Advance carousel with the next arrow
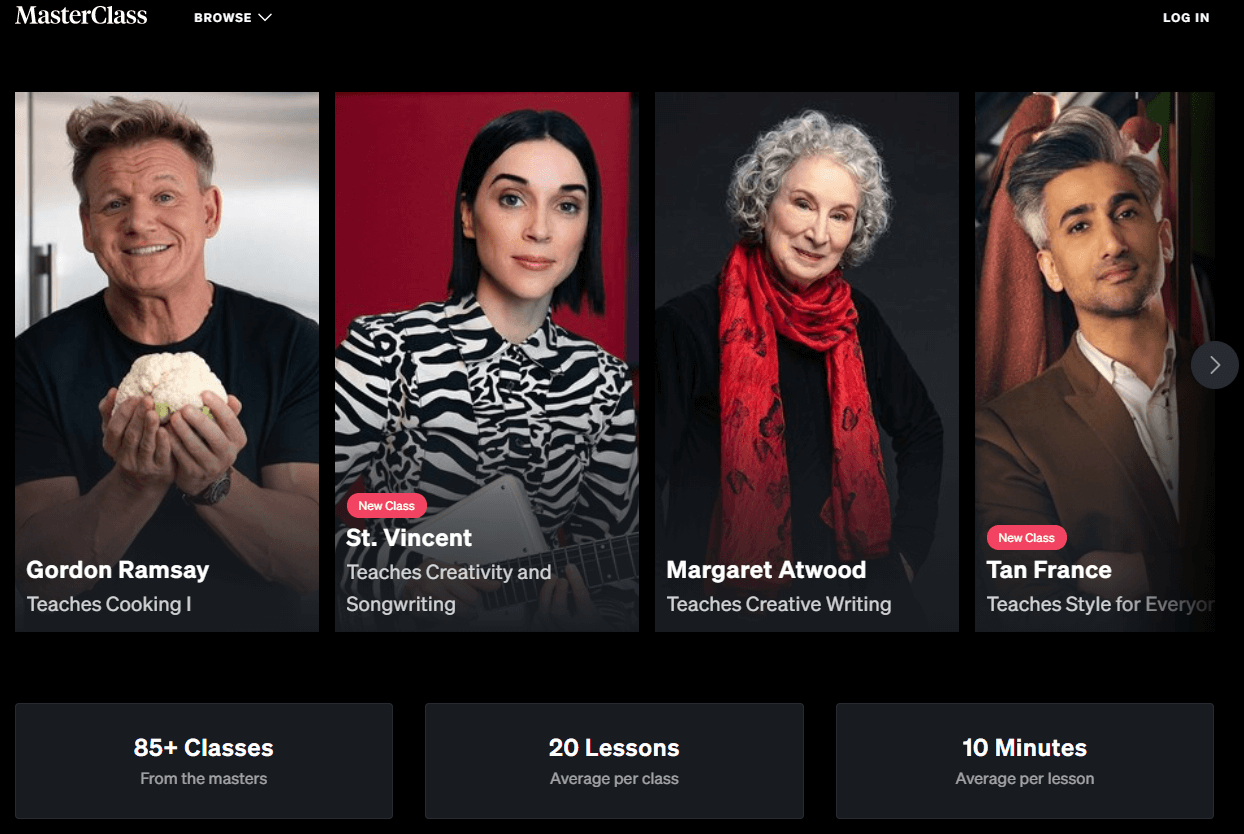The height and width of the screenshot is (834, 1244). pos(1214,365)
